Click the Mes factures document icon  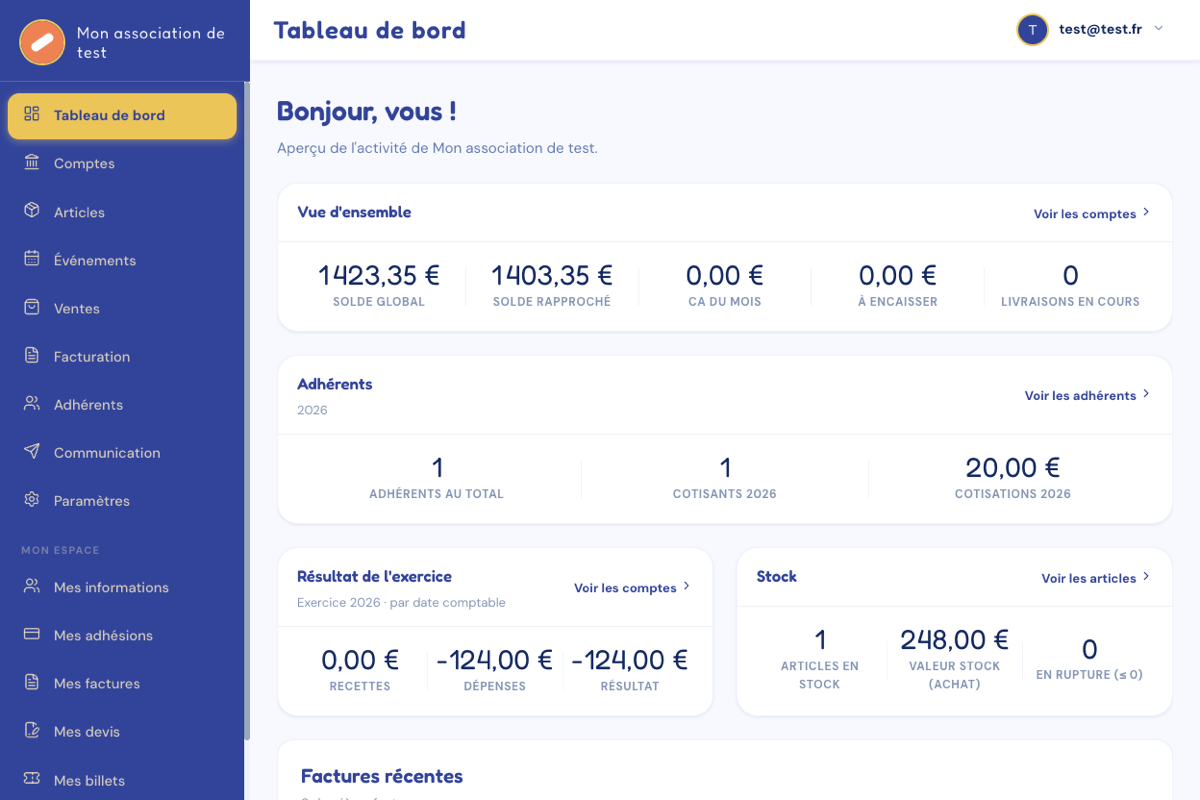tap(32, 682)
